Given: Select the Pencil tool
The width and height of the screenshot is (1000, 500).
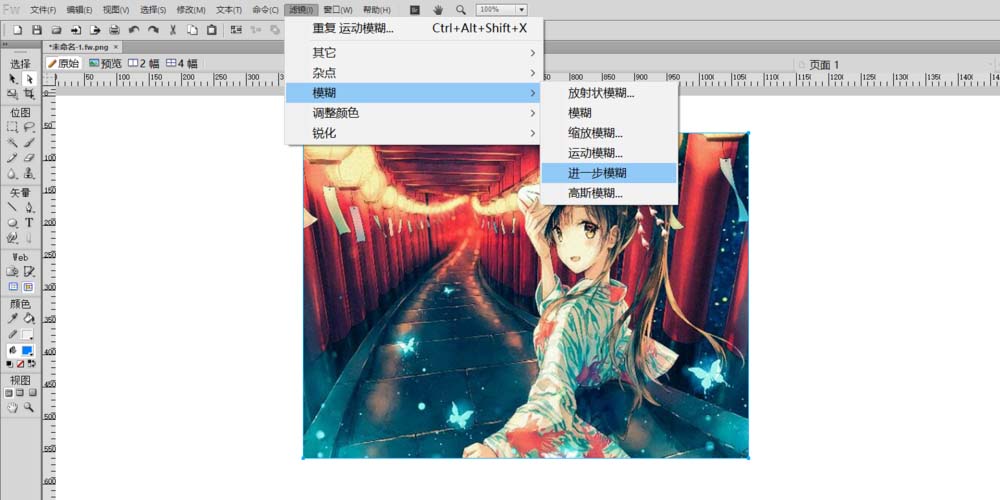Looking at the screenshot, I should (x=12, y=158).
